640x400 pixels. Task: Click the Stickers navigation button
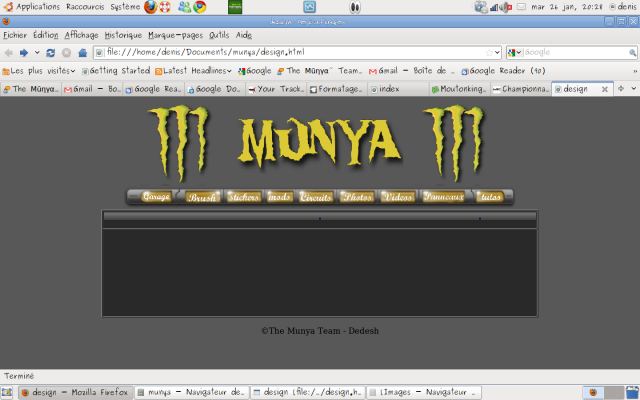pos(244,197)
